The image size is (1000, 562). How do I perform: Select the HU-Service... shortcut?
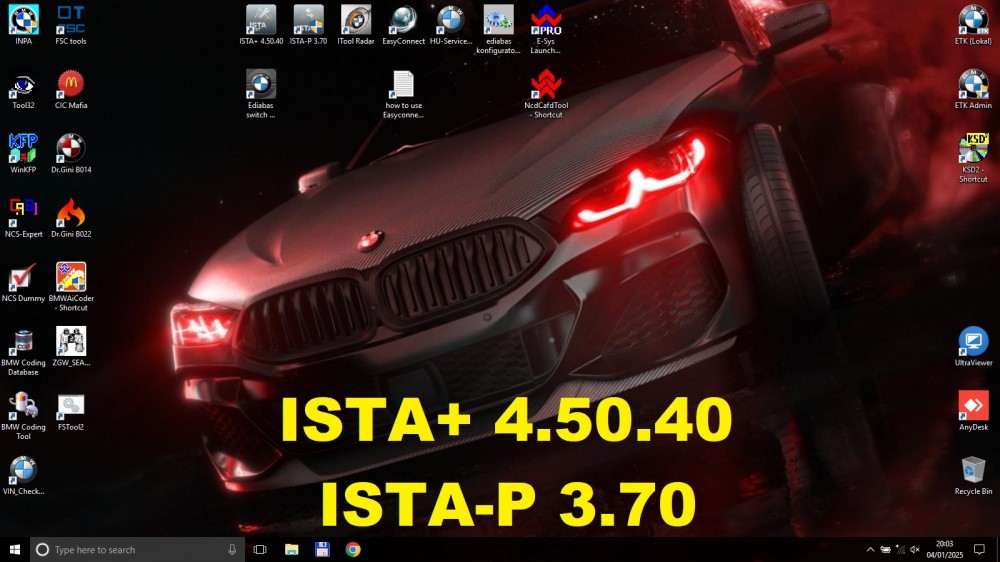450,24
